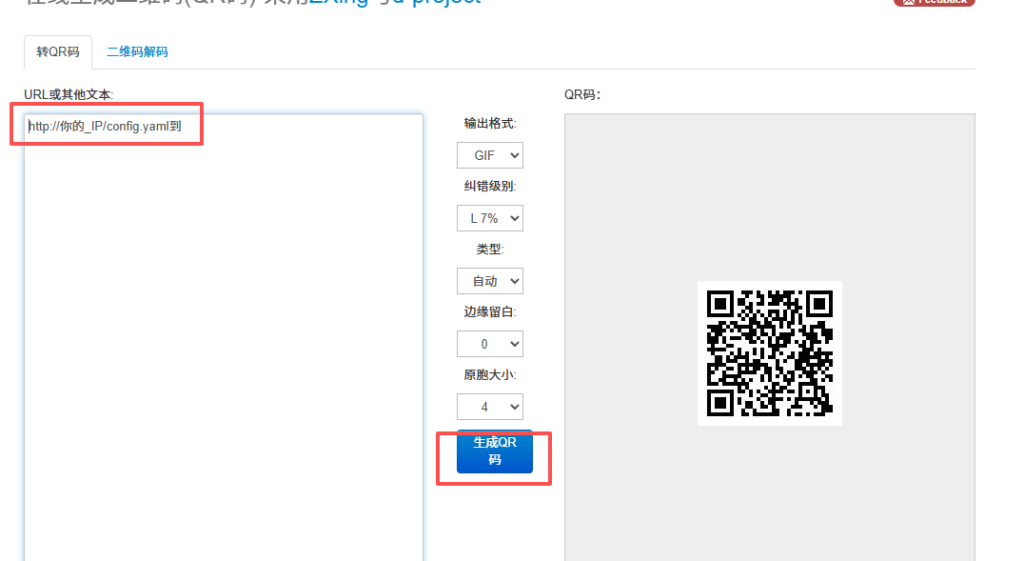Click the URL或其他文本 label
The height and width of the screenshot is (561, 1024).
click(x=69, y=95)
